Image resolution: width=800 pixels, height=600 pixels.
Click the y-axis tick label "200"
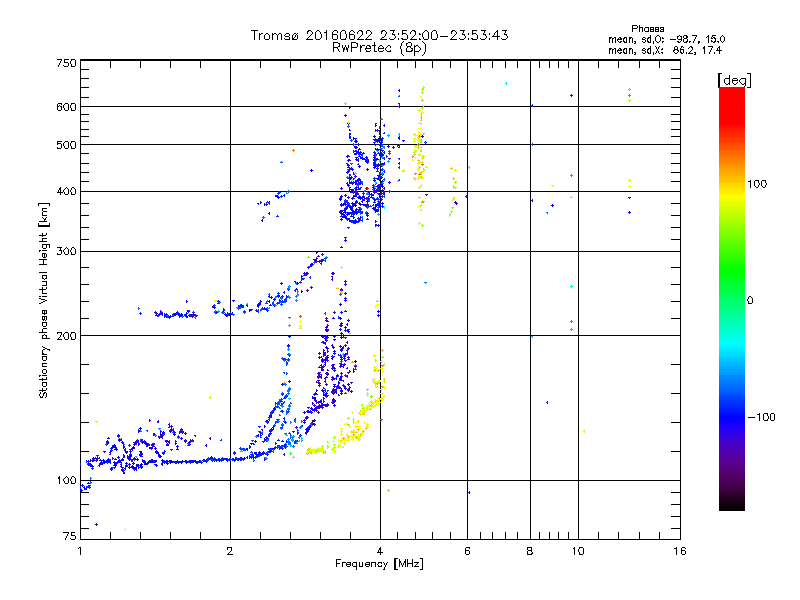66,336
